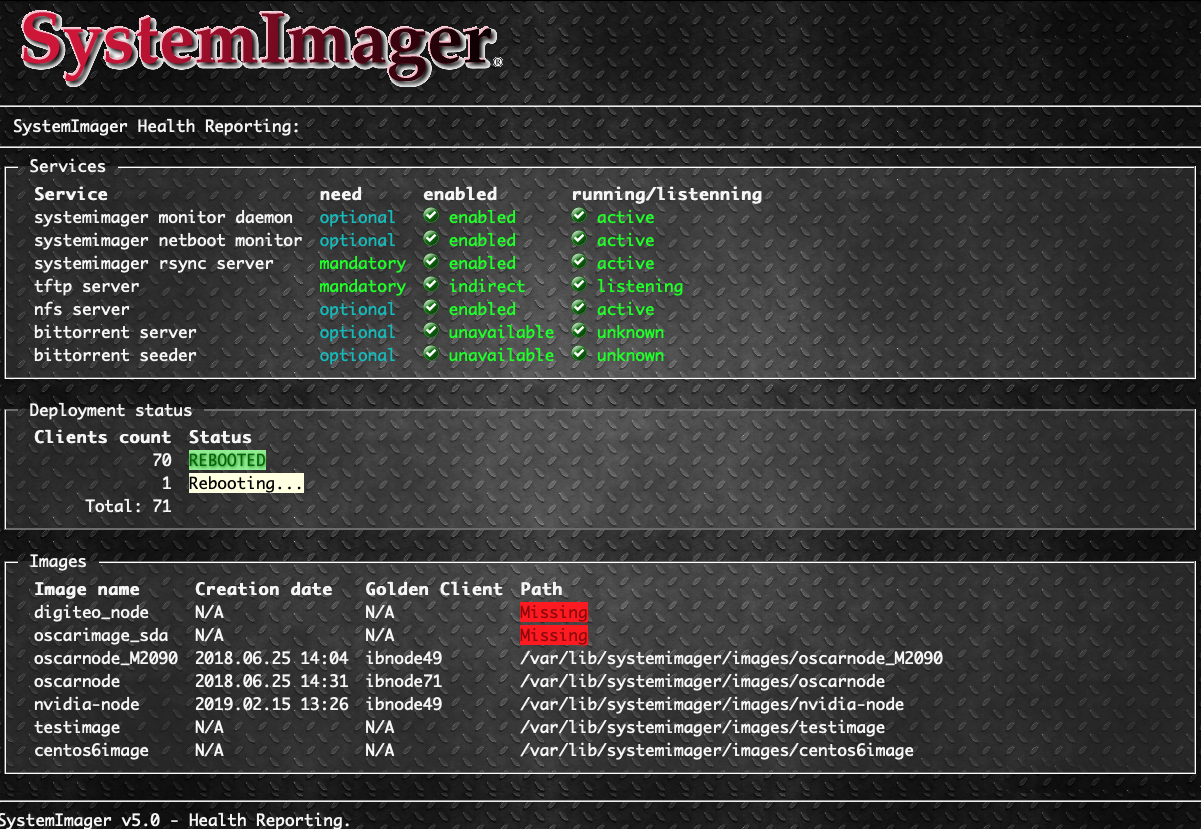Image resolution: width=1201 pixels, height=829 pixels.
Task: Click the unknown check icon for bittorrent server
Action: pos(579,331)
